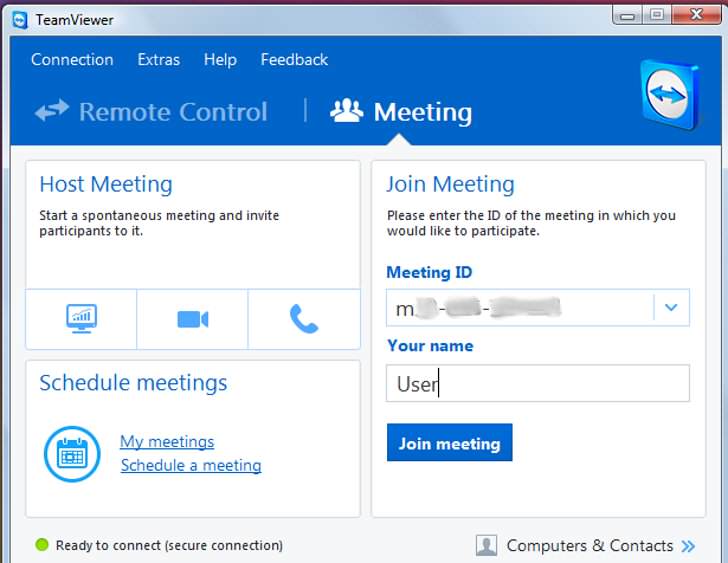
Task: Start a video call meeting
Action: (192, 319)
